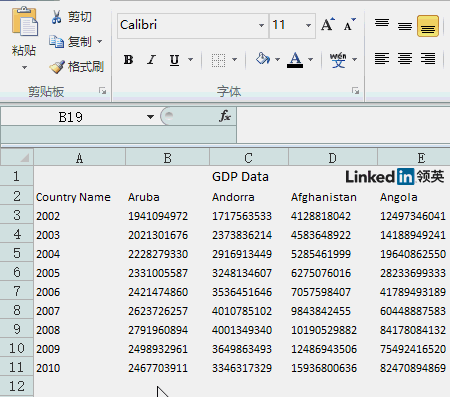Select column A header
This screenshot has height=397, width=450.
coord(79,157)
